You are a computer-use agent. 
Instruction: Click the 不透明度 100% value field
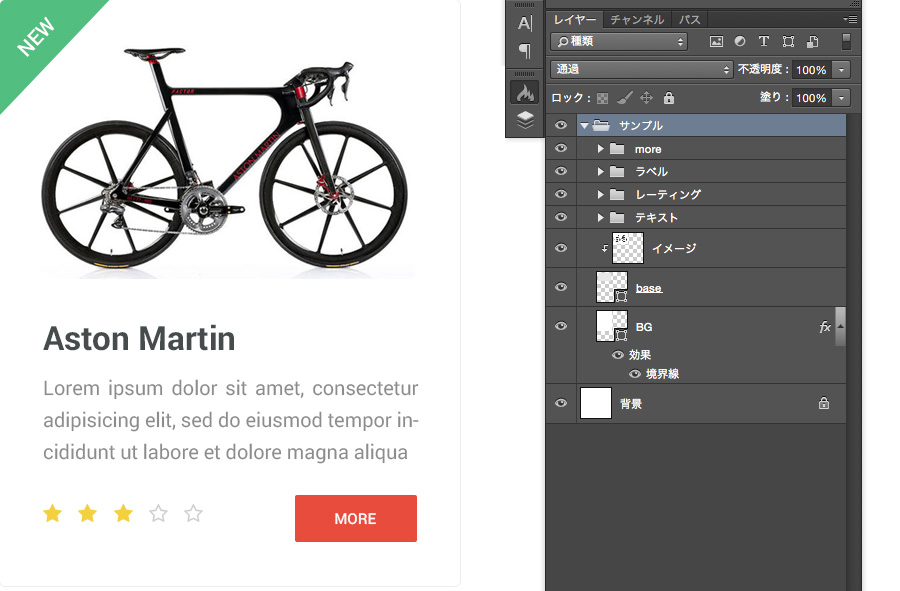point(812,69)
